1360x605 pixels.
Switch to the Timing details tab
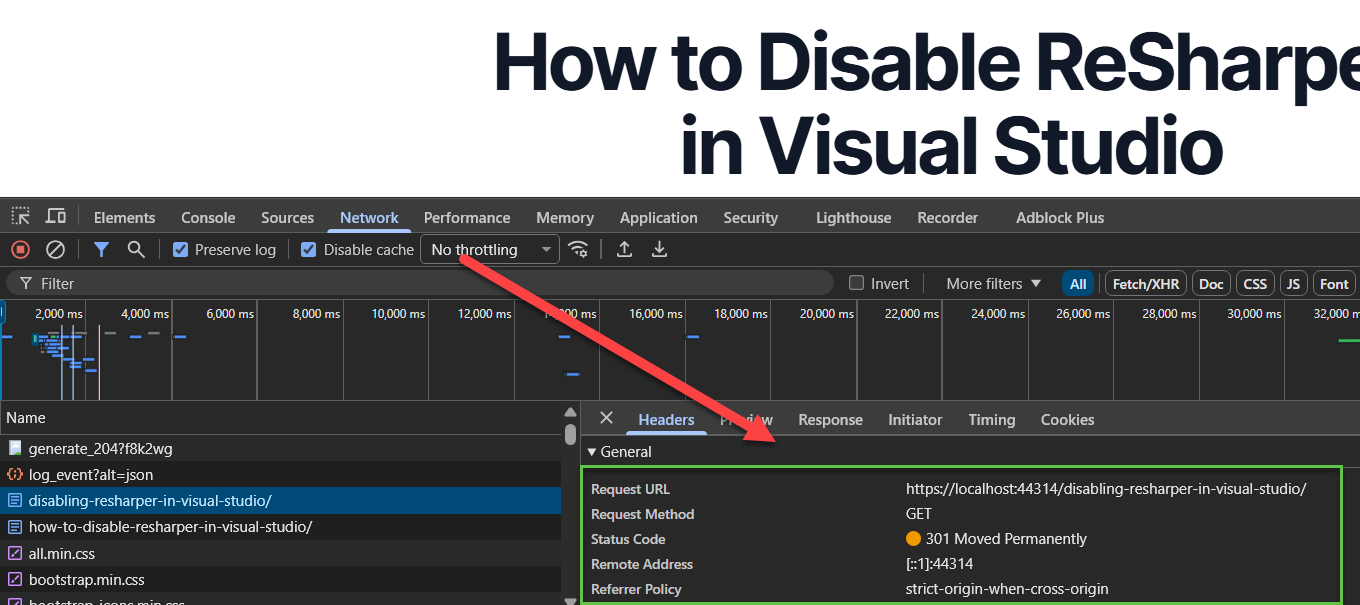tap(991, 420)
